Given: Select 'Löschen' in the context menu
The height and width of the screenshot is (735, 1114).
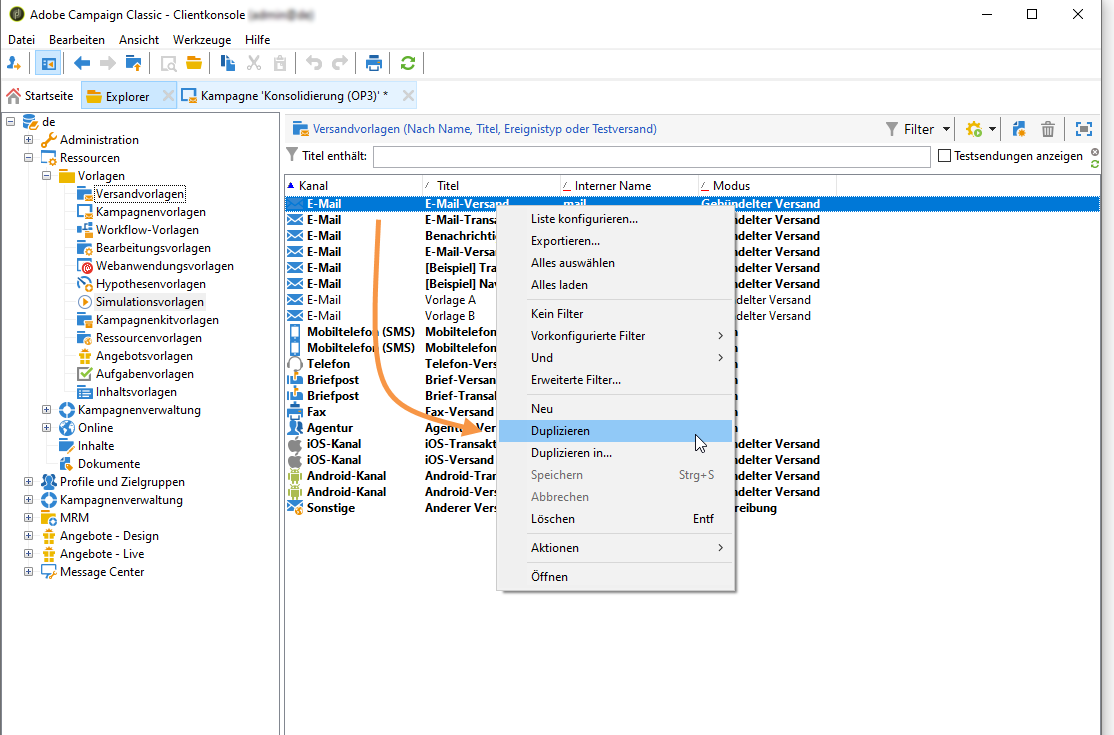Looking at the screenshot, I should (552, 519).
